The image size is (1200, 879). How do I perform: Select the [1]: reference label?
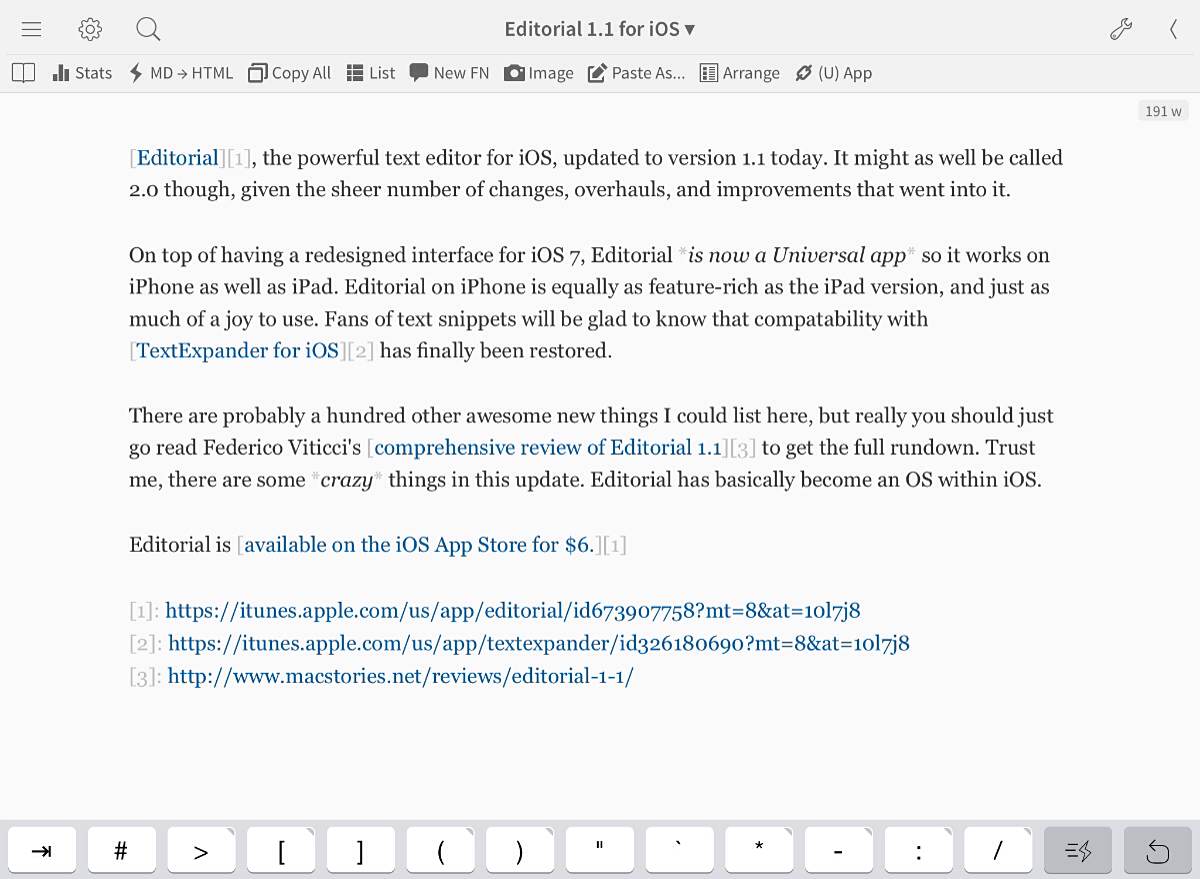tap(144, 610)
